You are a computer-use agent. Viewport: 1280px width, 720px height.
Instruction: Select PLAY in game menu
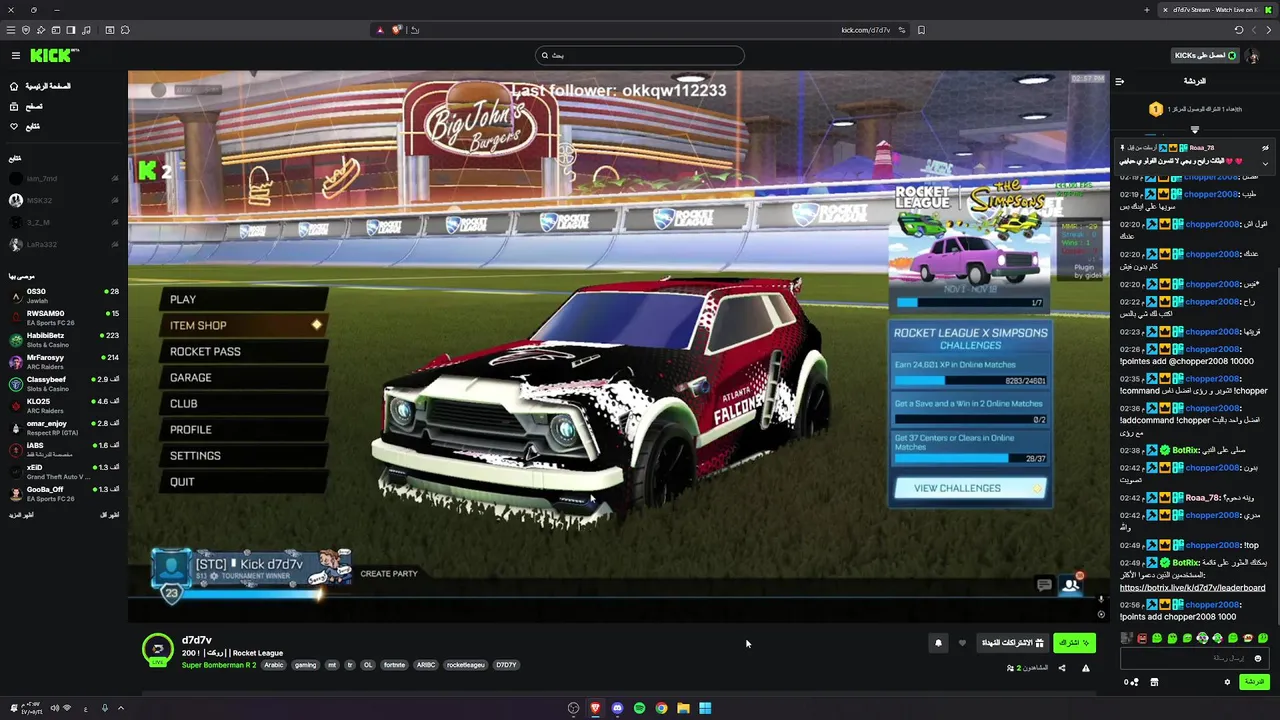pyautogui.click(x=245, y=299)
